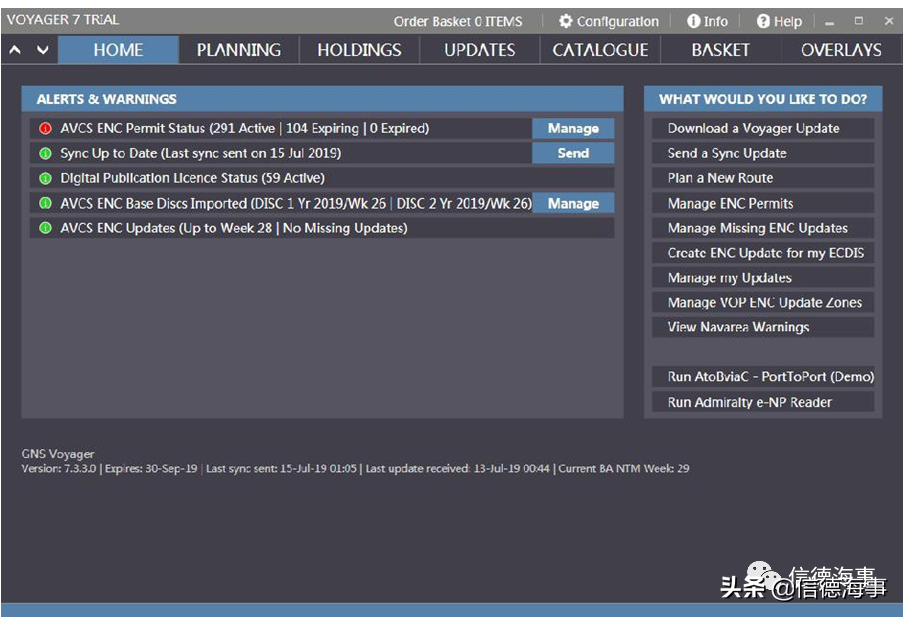This screenshot has width=906, height=618.
Task: Click the down arrow navigation icon
Action: pyautogui.click(x=43, y=50)
